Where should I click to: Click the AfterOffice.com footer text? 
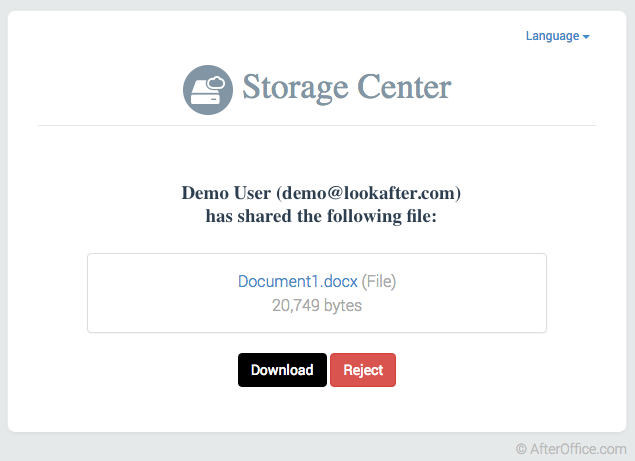pyautogui.click(x=578, y=450)
